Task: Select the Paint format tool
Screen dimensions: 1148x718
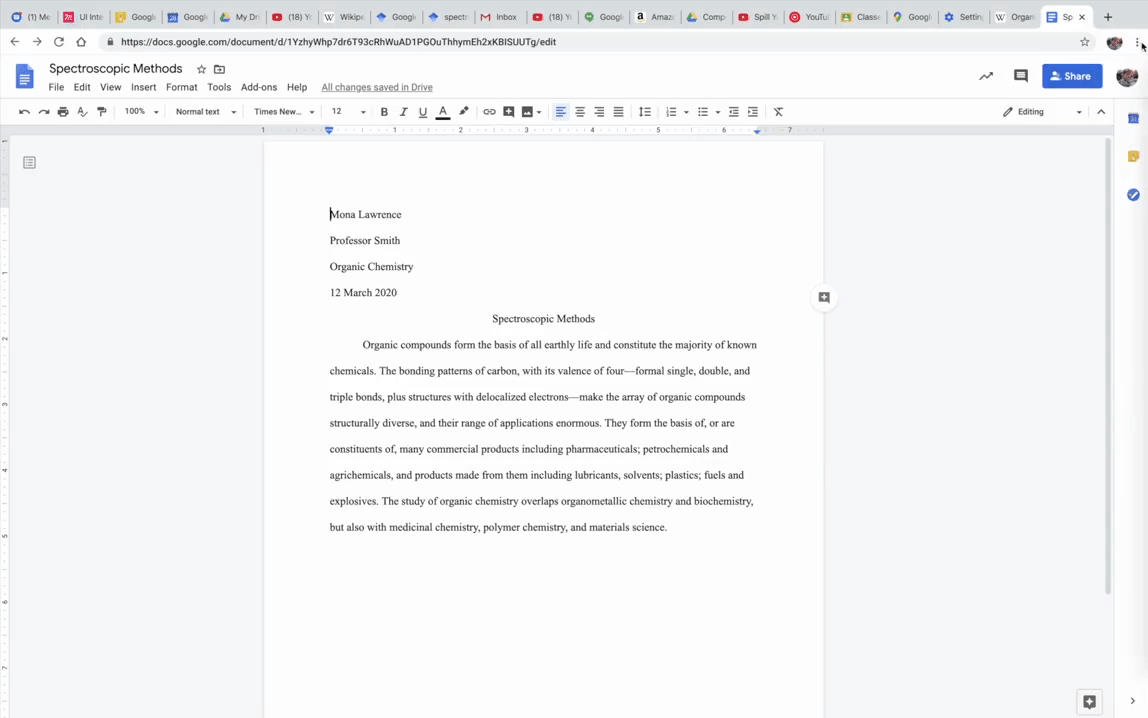Action: coord(101,111)
